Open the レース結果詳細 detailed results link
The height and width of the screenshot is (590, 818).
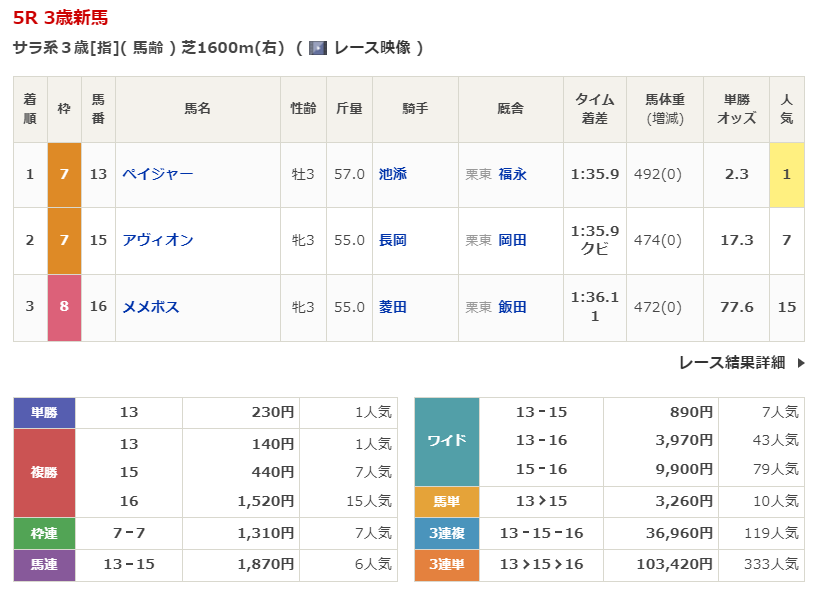pos(731,363)
